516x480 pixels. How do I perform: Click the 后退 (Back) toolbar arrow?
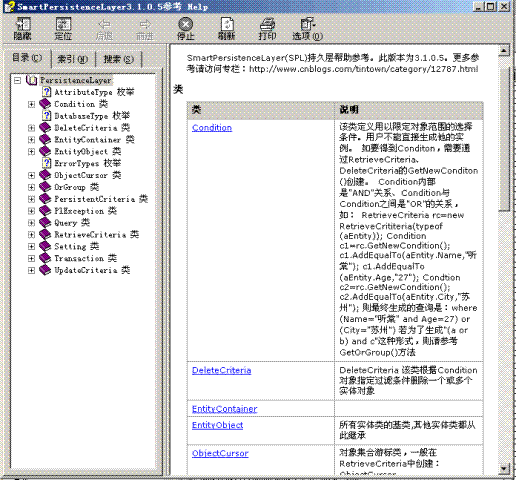point(104,29)
